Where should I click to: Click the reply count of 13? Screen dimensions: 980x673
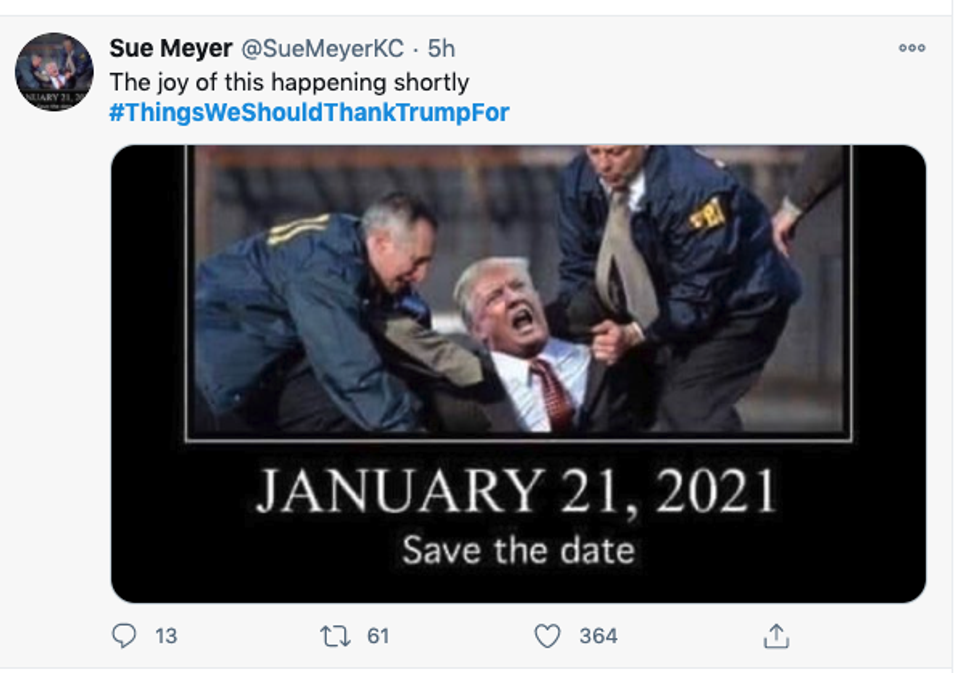(166, 636)
